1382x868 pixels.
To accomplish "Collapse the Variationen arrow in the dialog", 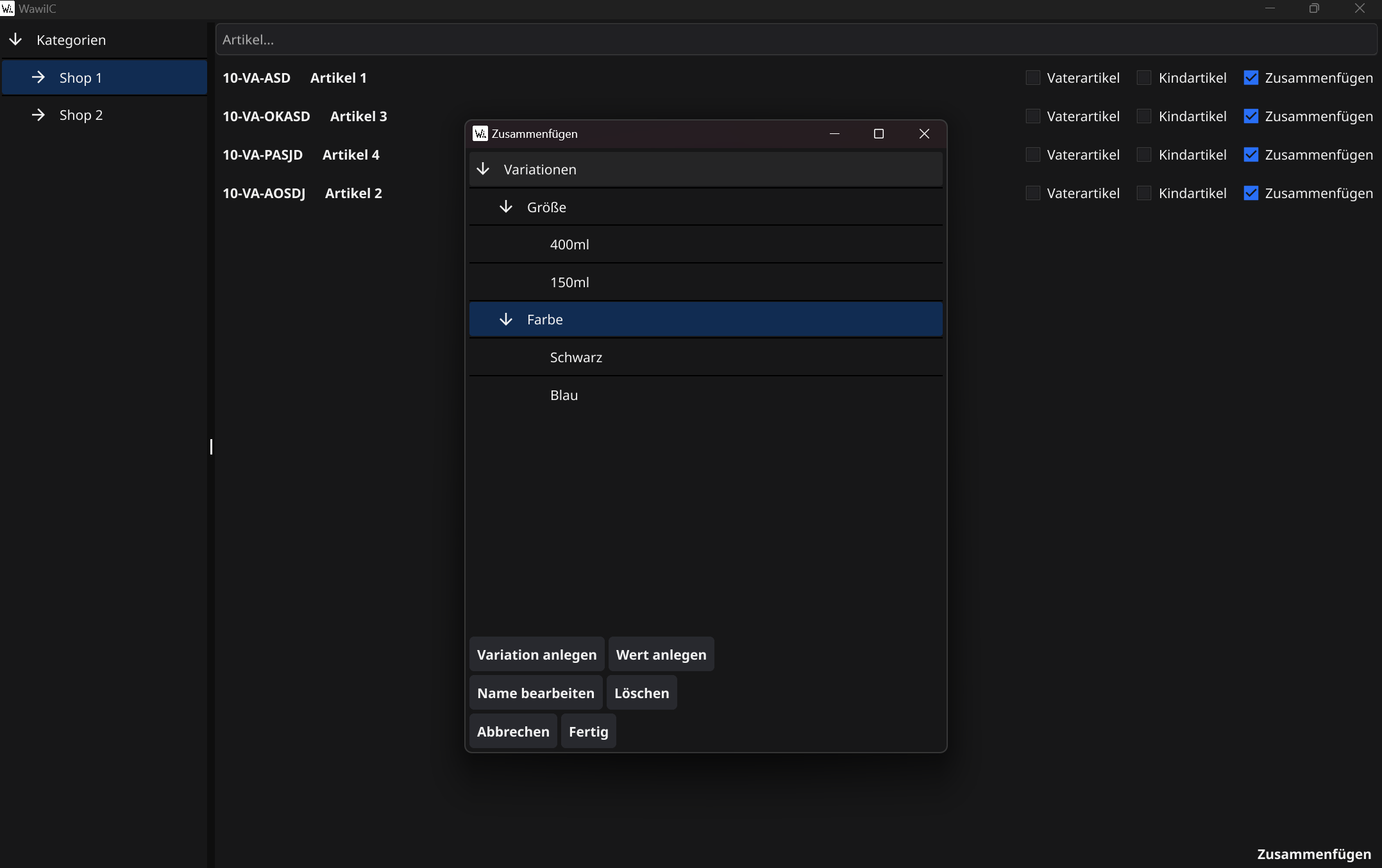I will coord(483,169).
